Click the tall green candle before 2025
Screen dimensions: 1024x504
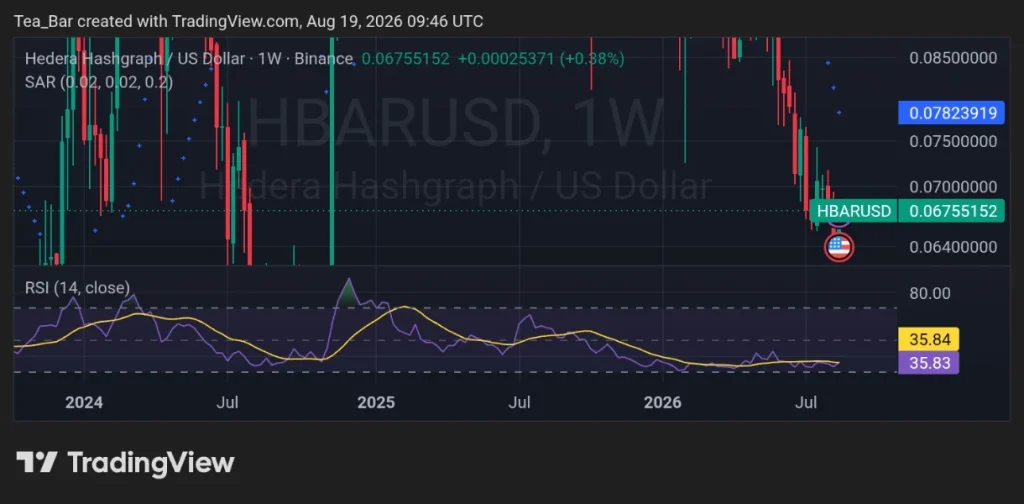point(332,151)
